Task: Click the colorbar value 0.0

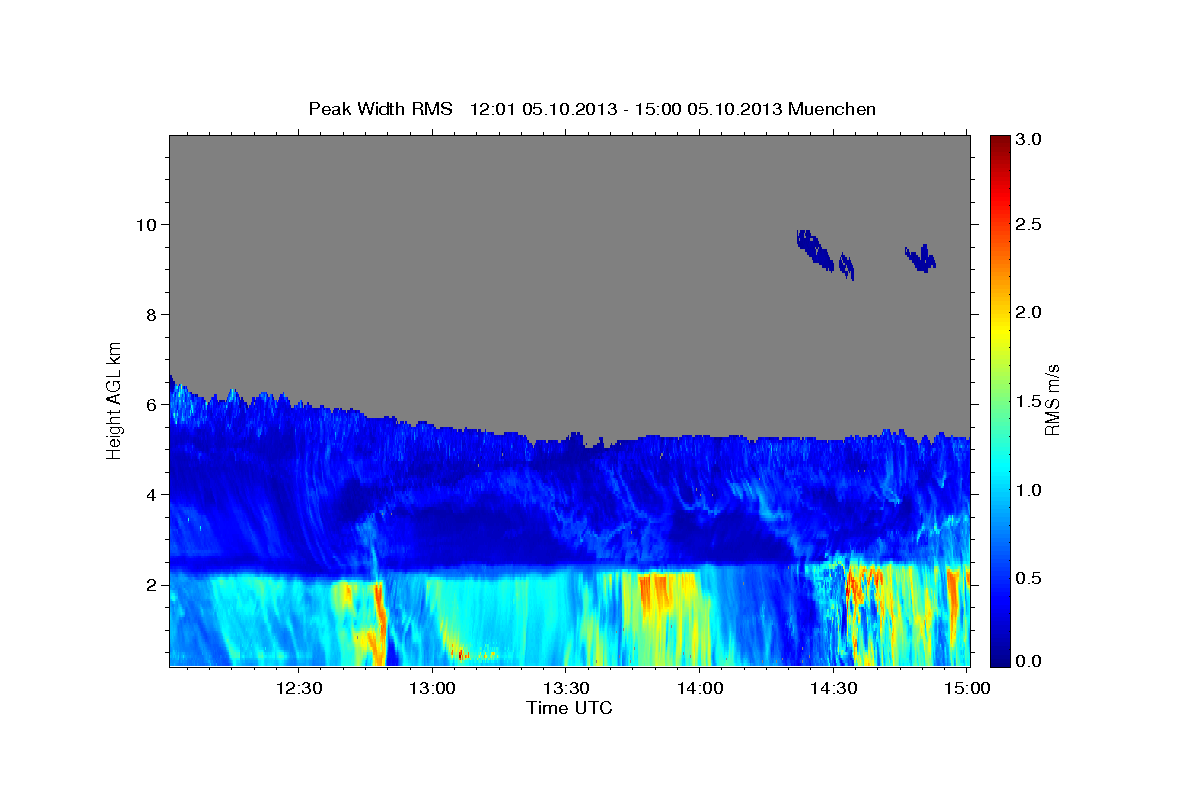Action: click(x=1031, y=661)
